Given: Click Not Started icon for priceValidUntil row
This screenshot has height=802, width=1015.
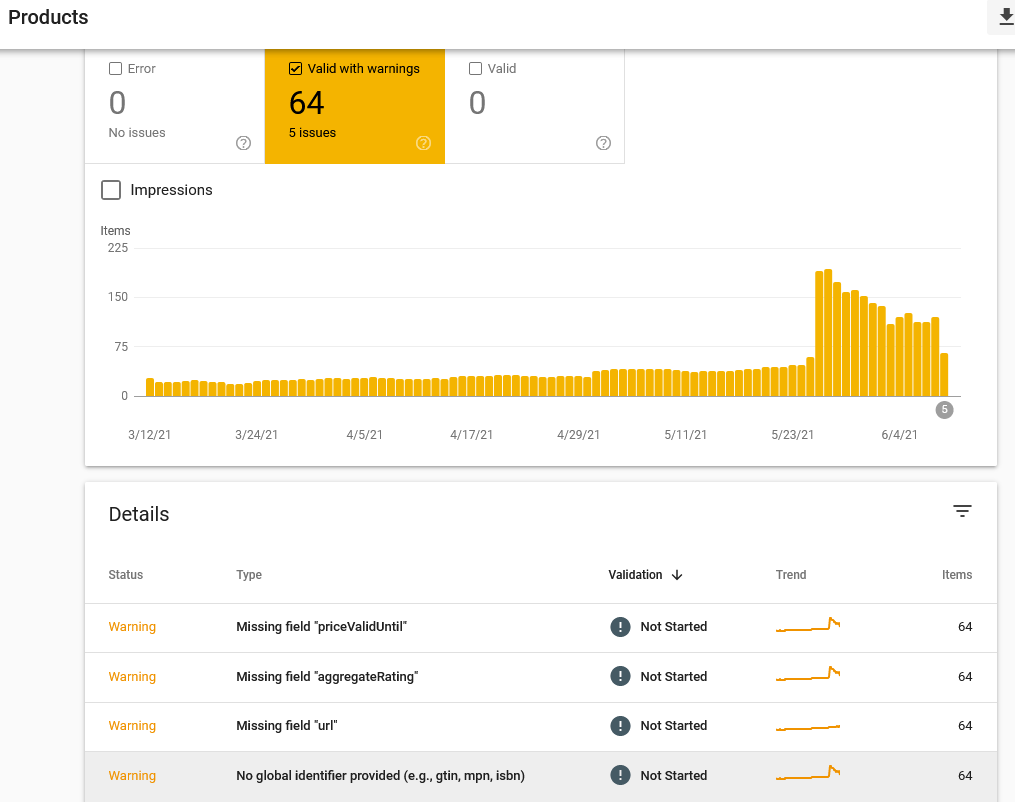Looking at the screenshot, I should 620,627.
